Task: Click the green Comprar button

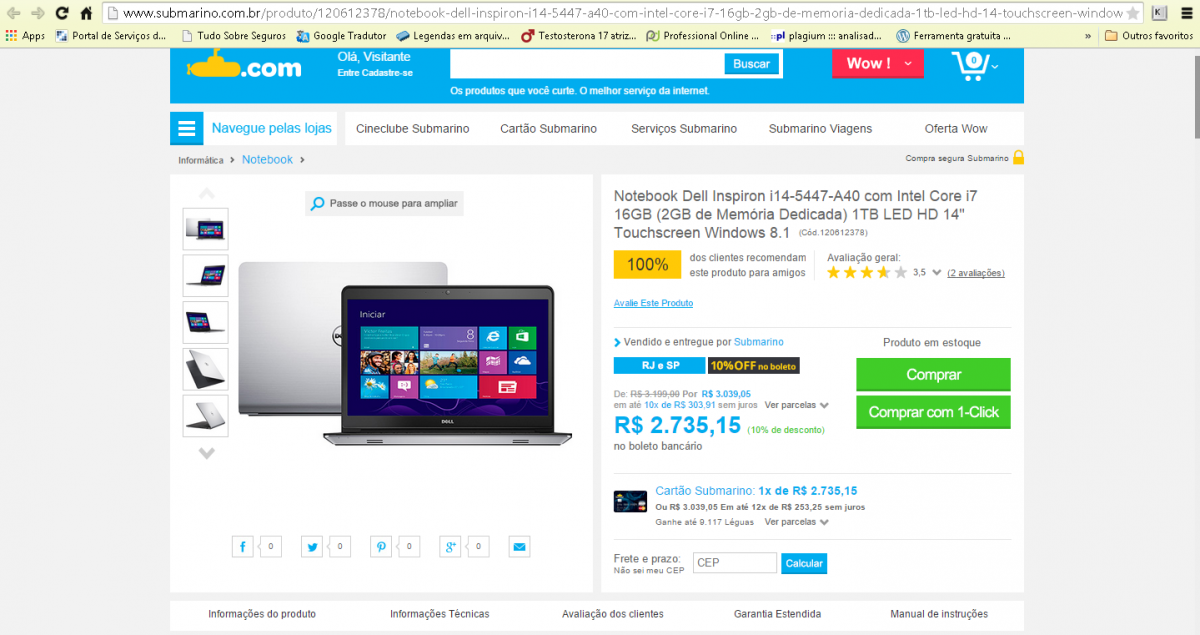Action: (933, 375)
